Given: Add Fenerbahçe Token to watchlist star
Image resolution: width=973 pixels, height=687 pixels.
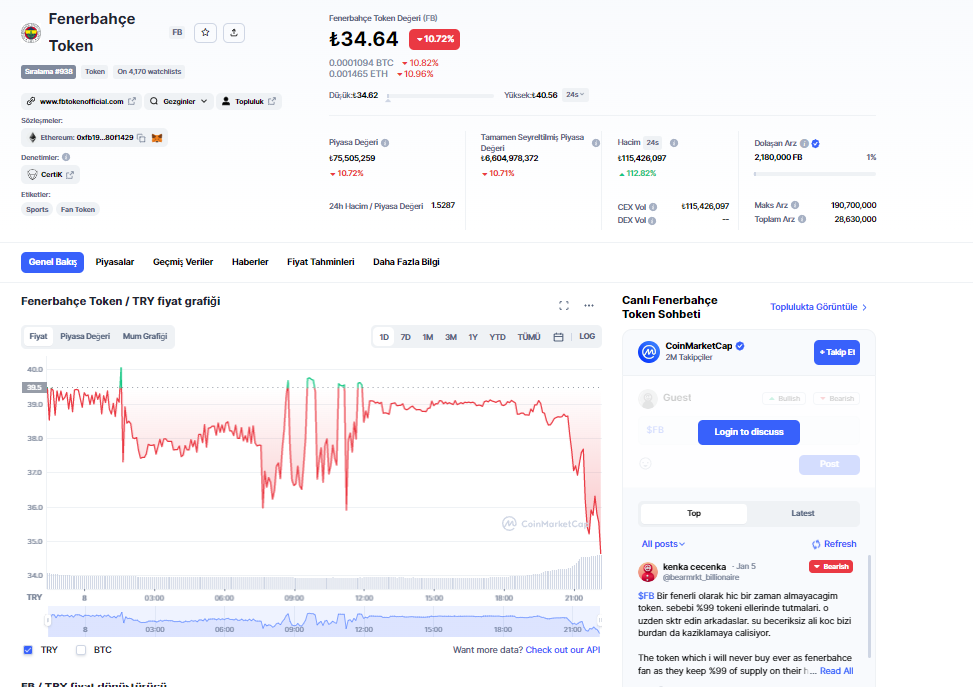Looking at the screenshot, I should [205, 33].
